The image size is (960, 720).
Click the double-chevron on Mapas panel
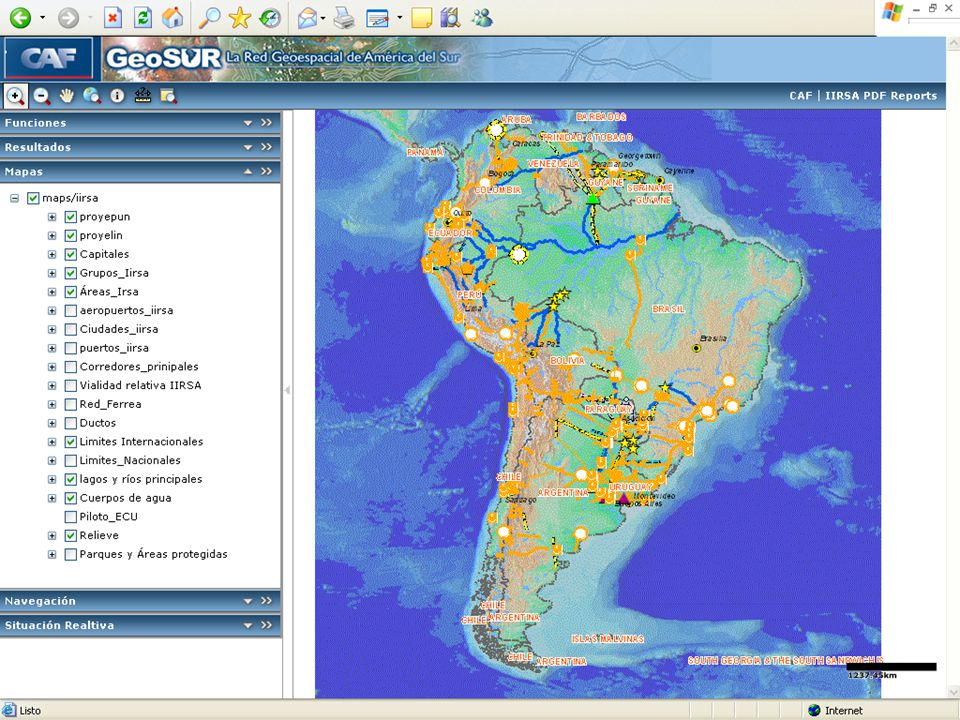[x=266, y=171]
